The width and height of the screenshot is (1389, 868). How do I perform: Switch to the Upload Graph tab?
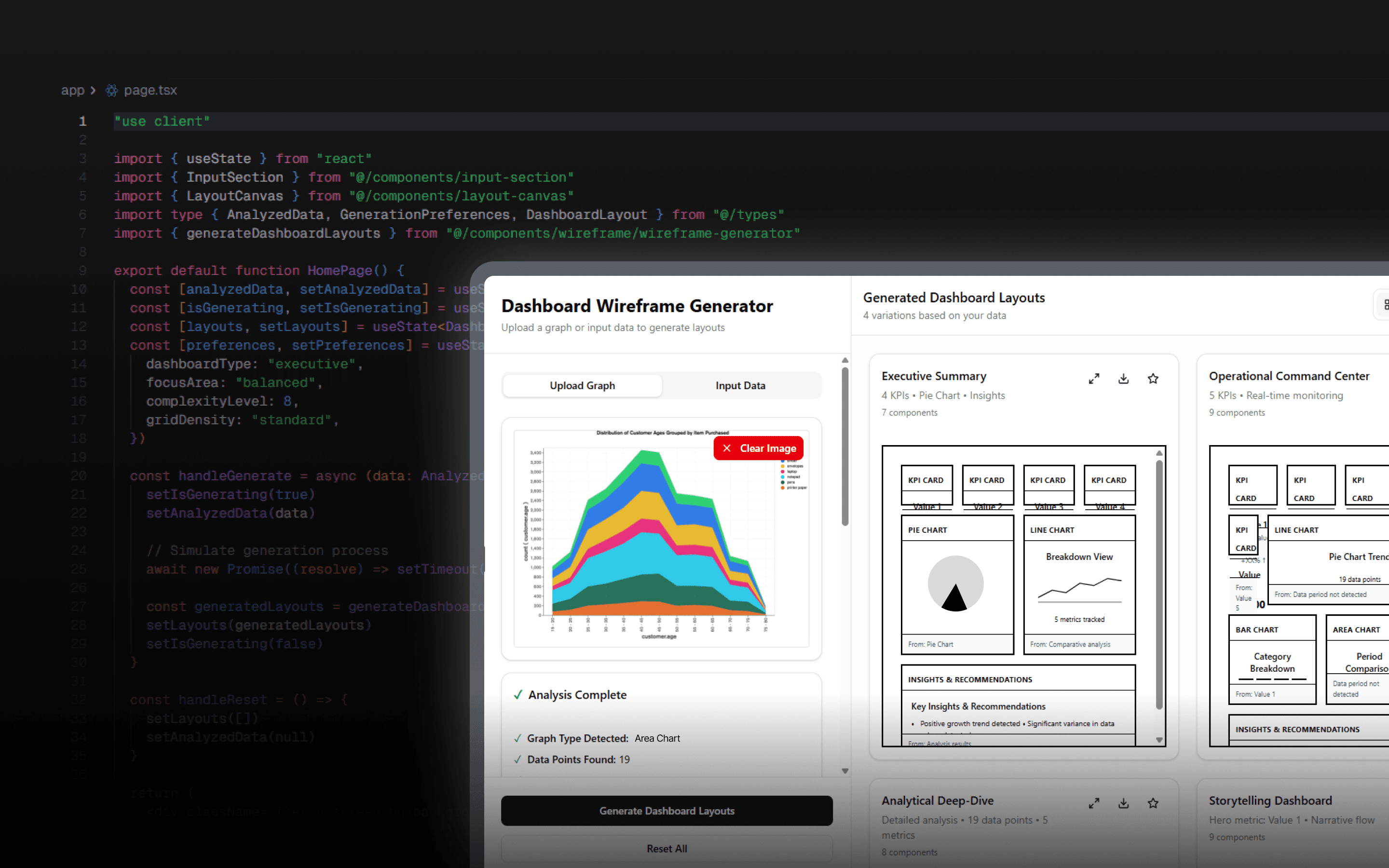582,386
